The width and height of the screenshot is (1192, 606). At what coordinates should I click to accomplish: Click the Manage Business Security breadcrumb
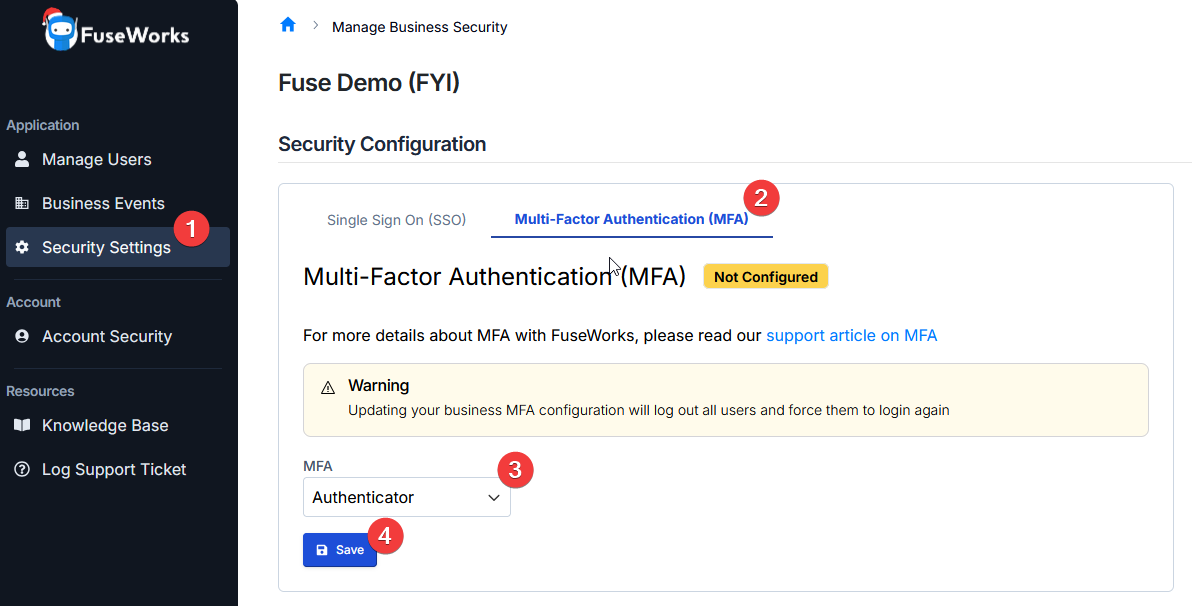(x=419, y=26)
